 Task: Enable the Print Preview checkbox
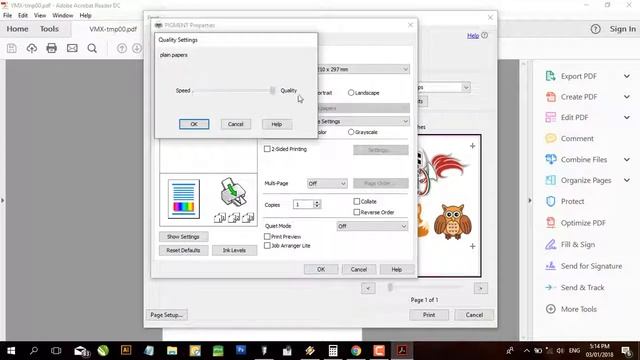(267, 236)
